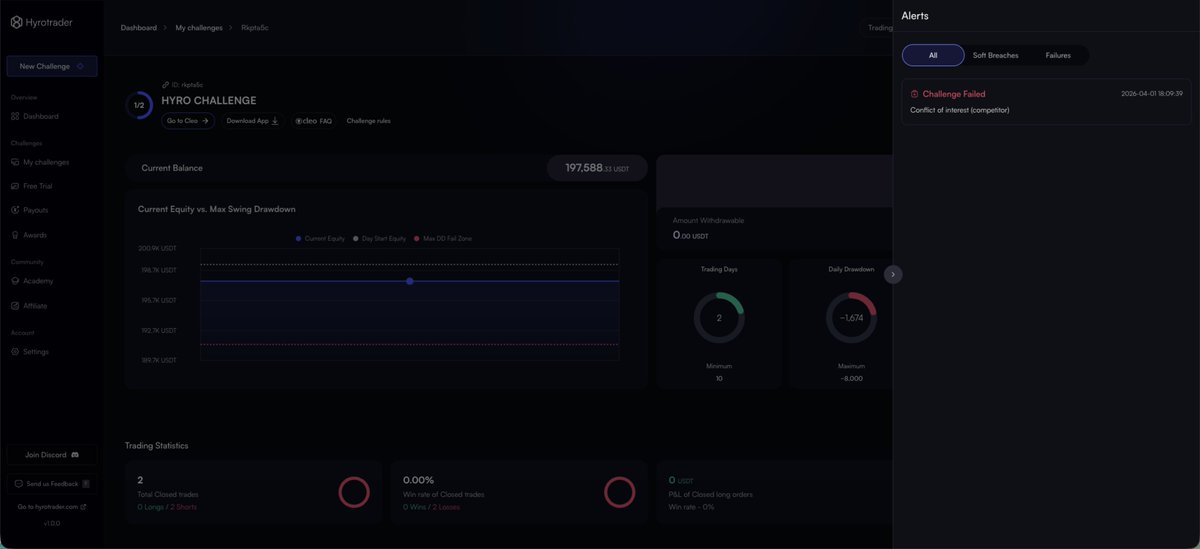Switch to Failures tab
The height and width of the screenshot is (549, 1200).
1058,55
